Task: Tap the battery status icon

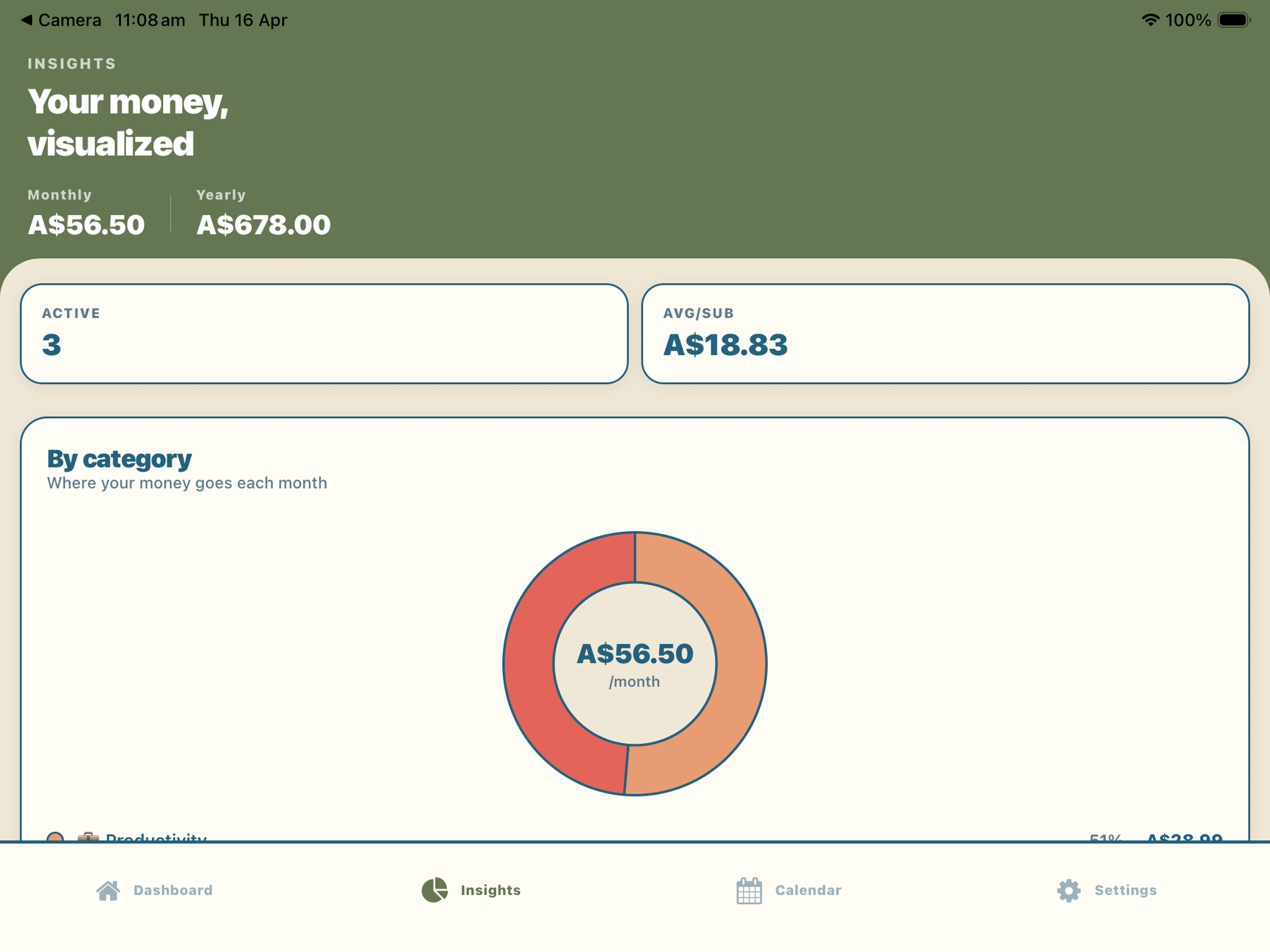Action: 1234,20
